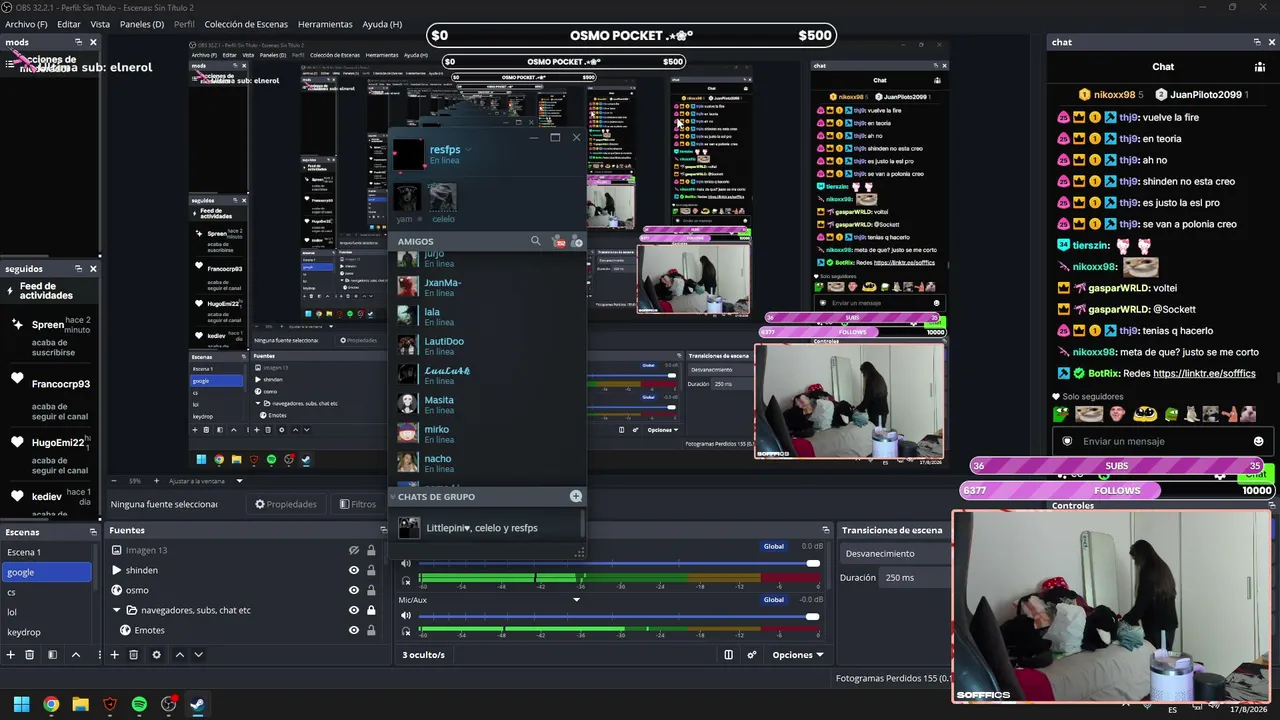1280x720 pixels.
Task: Show the hidden Imagen 13 source
Action: tap(353, 550)
